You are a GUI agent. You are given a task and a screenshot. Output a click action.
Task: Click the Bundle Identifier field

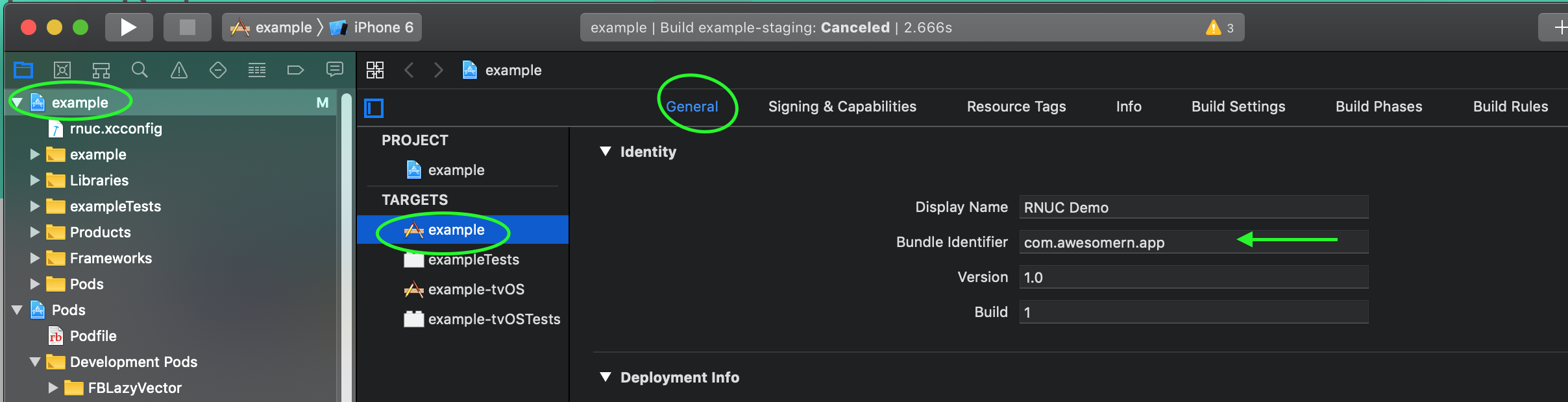[x=1194, y=242]
